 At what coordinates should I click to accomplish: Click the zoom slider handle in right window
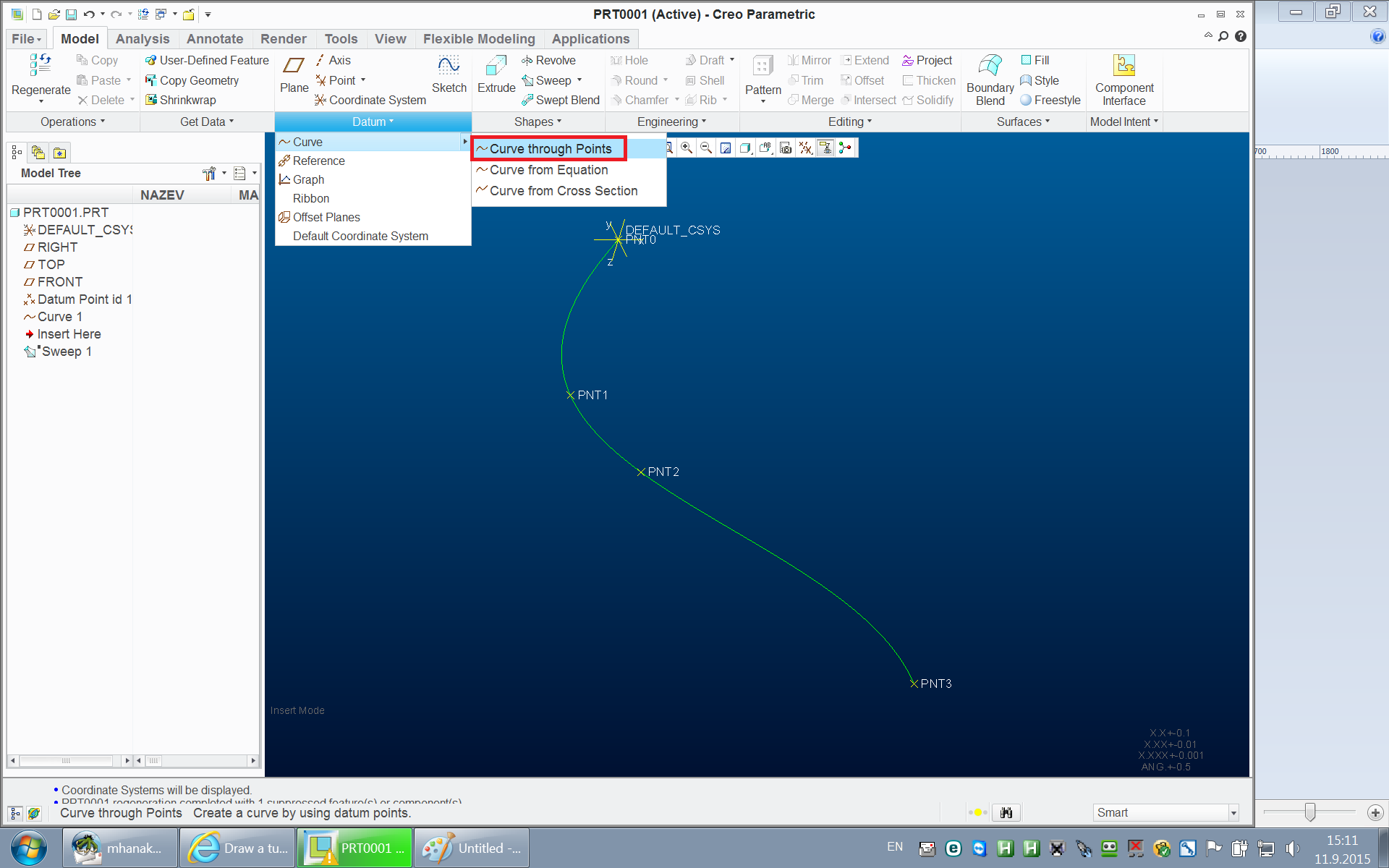[1309, 812]
